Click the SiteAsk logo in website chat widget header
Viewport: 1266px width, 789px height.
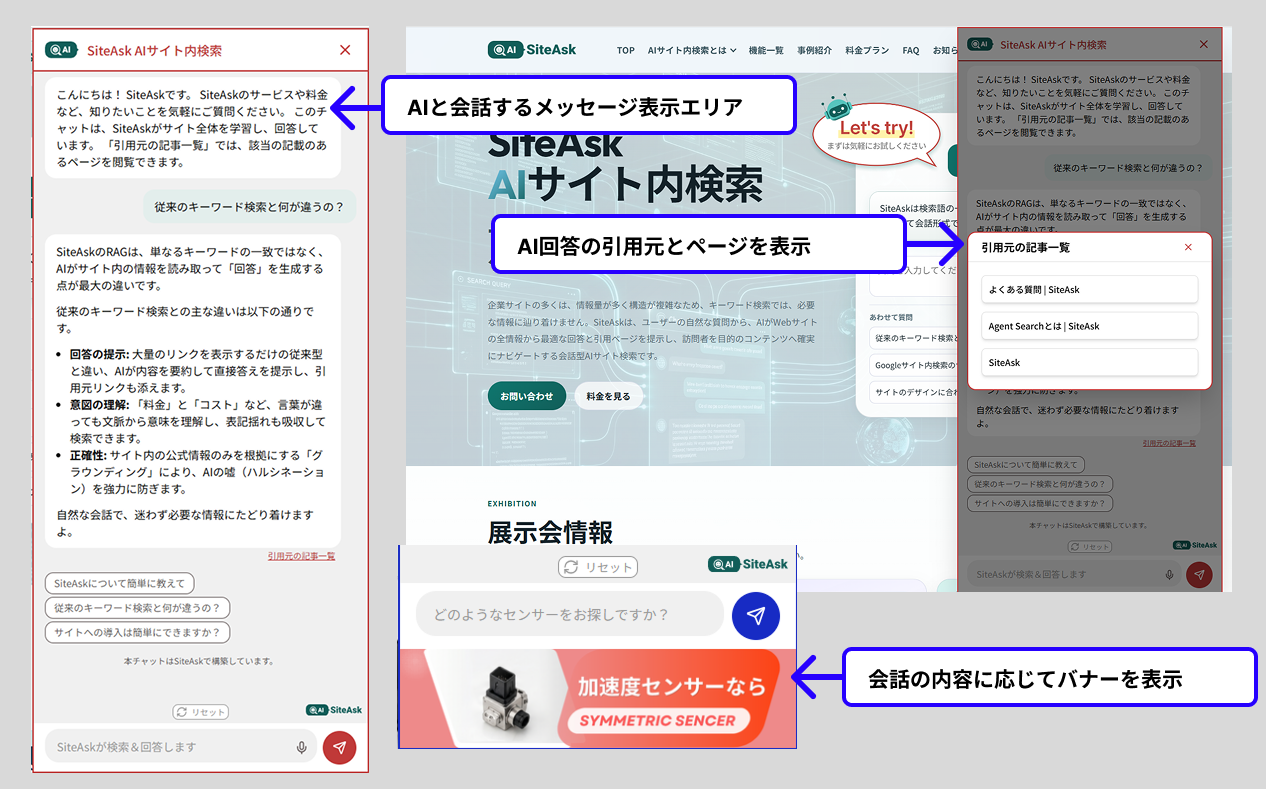[x=980, y=44]
